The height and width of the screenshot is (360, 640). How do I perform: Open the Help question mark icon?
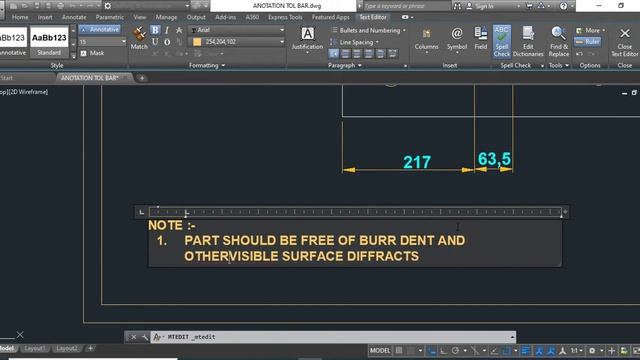563,6
